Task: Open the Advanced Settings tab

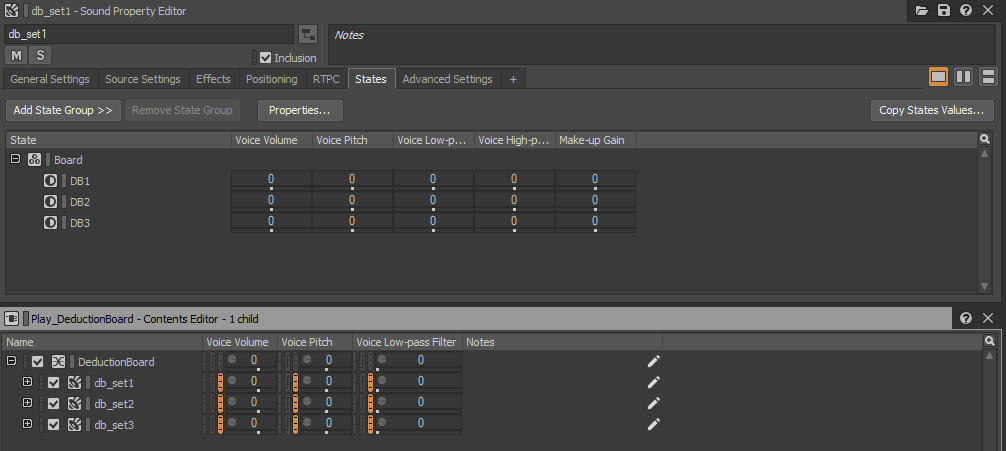Action: pyautogui.click(x=447, y=79)
